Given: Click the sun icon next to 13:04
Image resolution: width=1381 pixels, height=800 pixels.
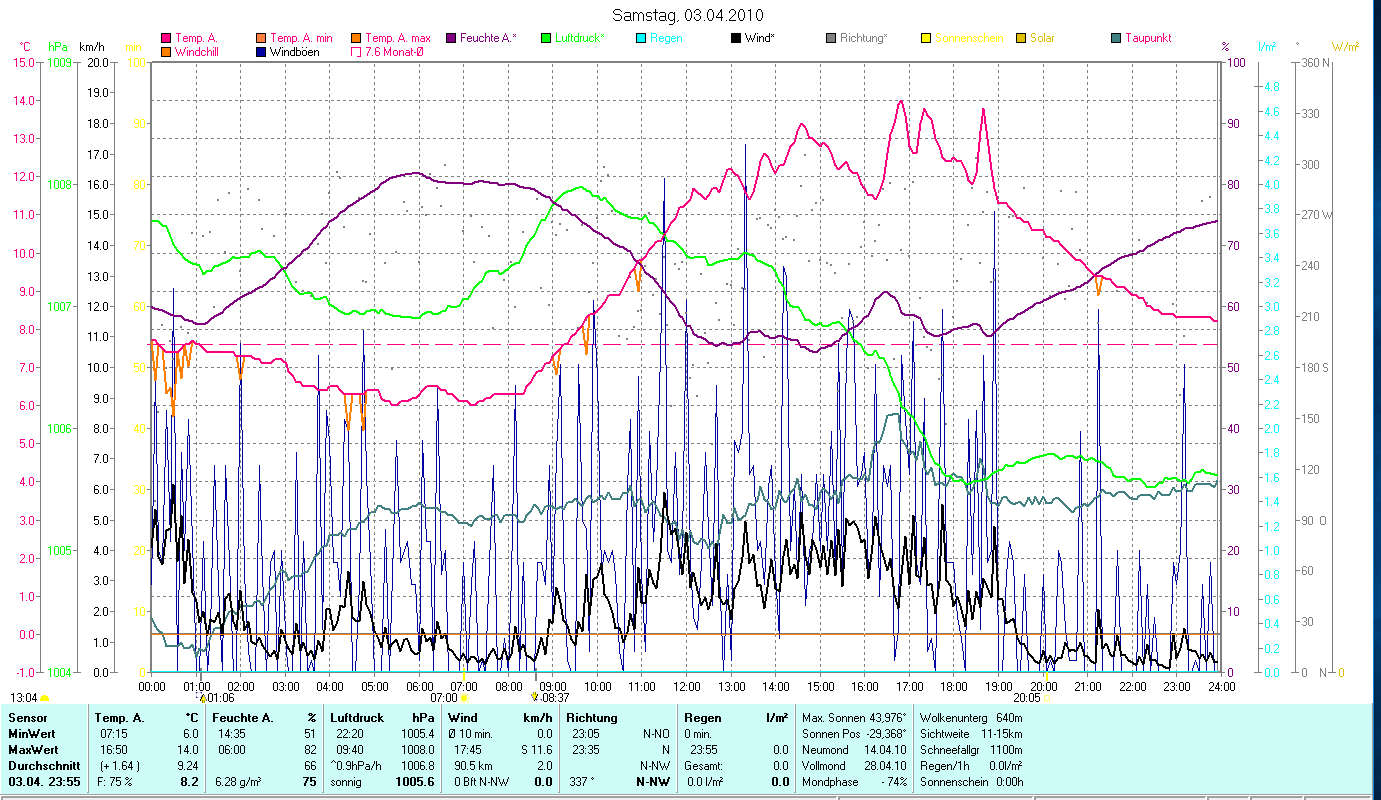Looking at the screenshot, I should click(x=44, y=697).
